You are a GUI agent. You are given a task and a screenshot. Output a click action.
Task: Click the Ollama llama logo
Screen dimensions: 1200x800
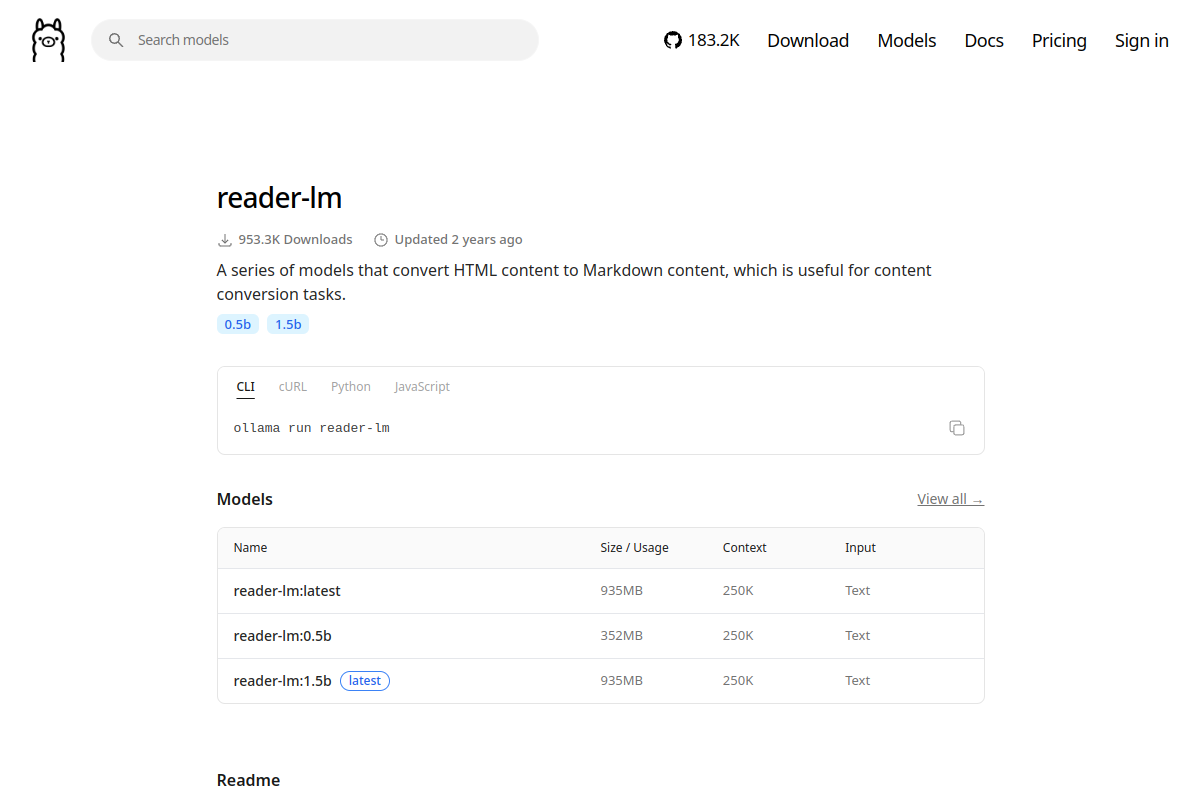[x=48, y=40]
